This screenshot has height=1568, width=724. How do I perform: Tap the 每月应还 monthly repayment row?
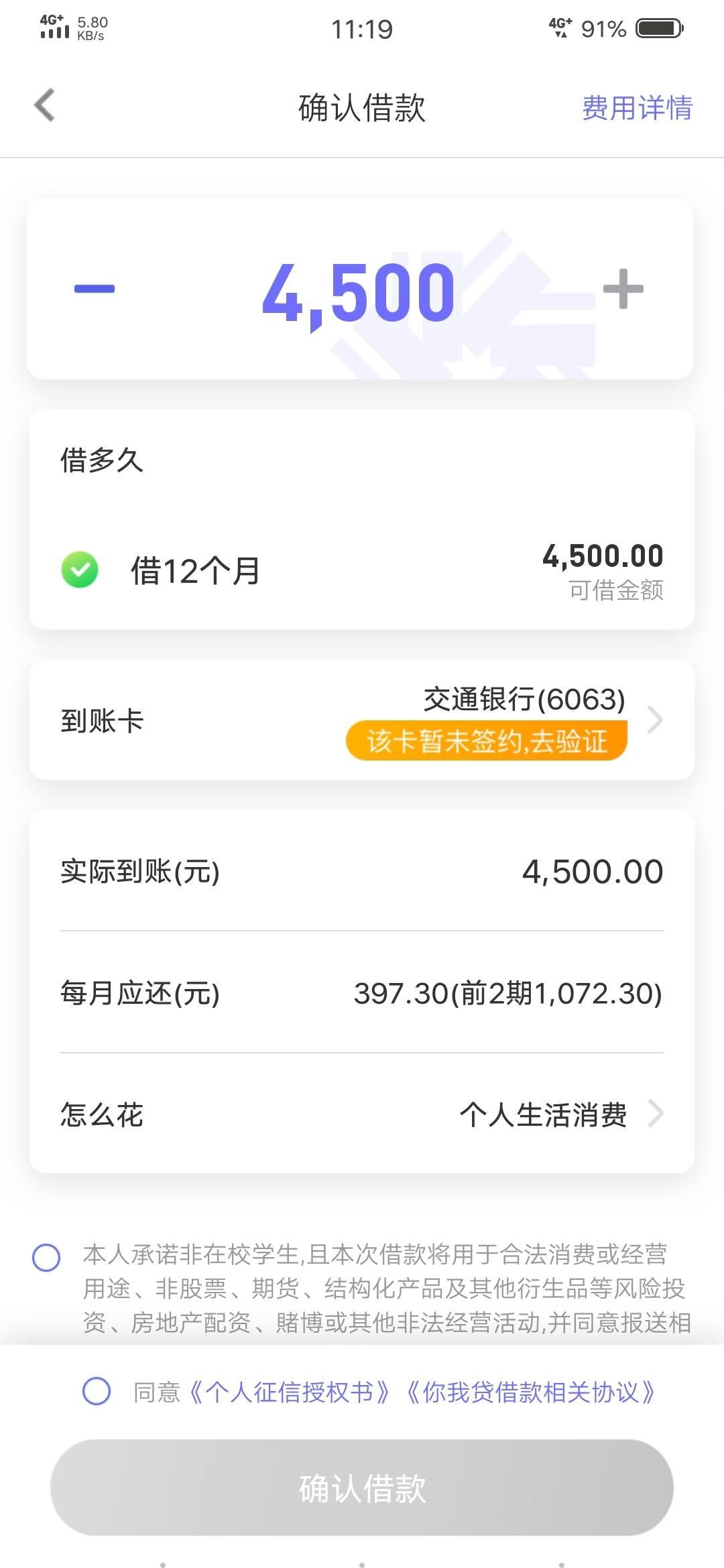tap(362, 992)
